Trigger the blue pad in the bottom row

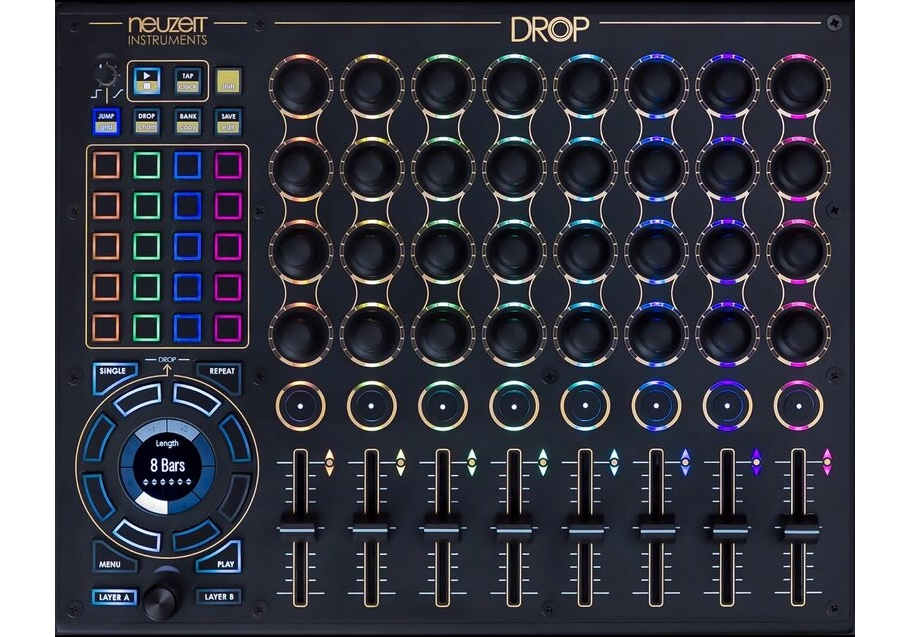187,328
